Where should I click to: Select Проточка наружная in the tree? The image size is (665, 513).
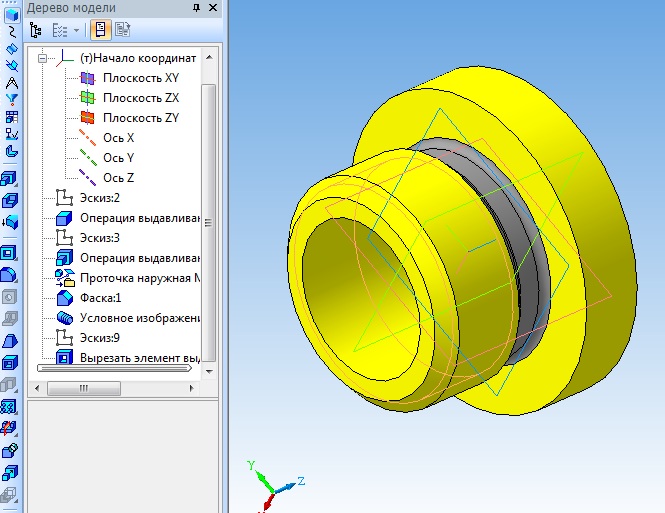pyautogui.click(x=140, y=278)
